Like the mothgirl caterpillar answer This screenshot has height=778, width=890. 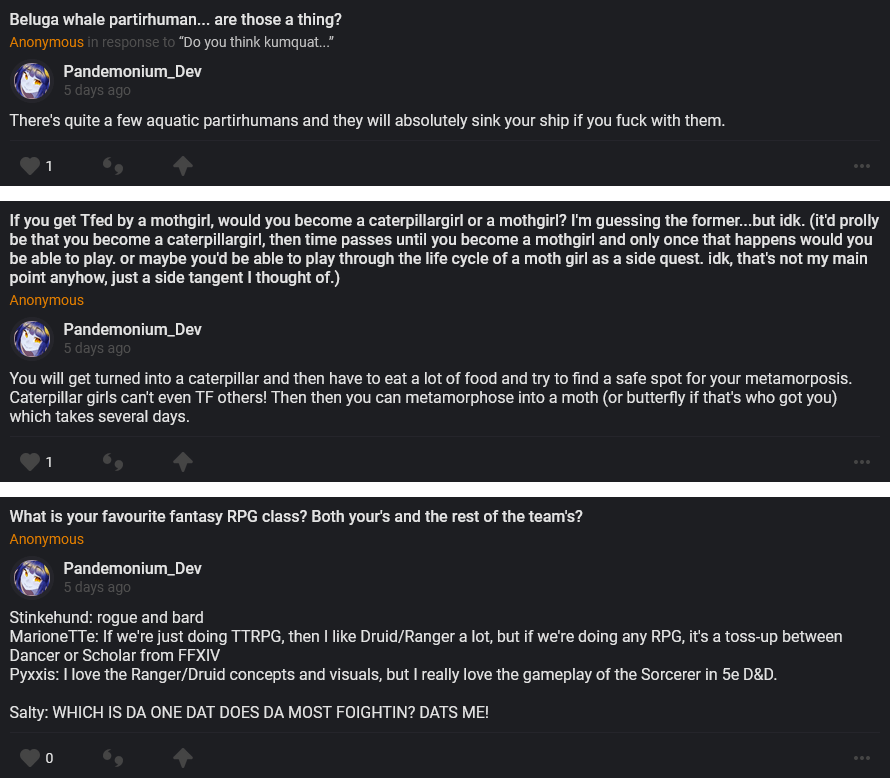pyautogui.click(x=30, y=462)
